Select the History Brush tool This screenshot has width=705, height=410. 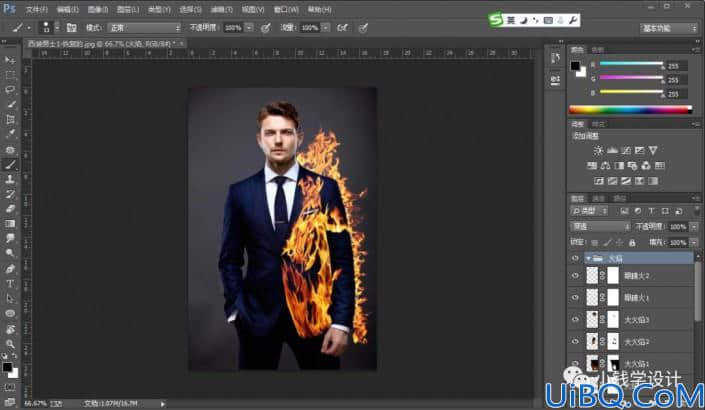coord(10,194)
